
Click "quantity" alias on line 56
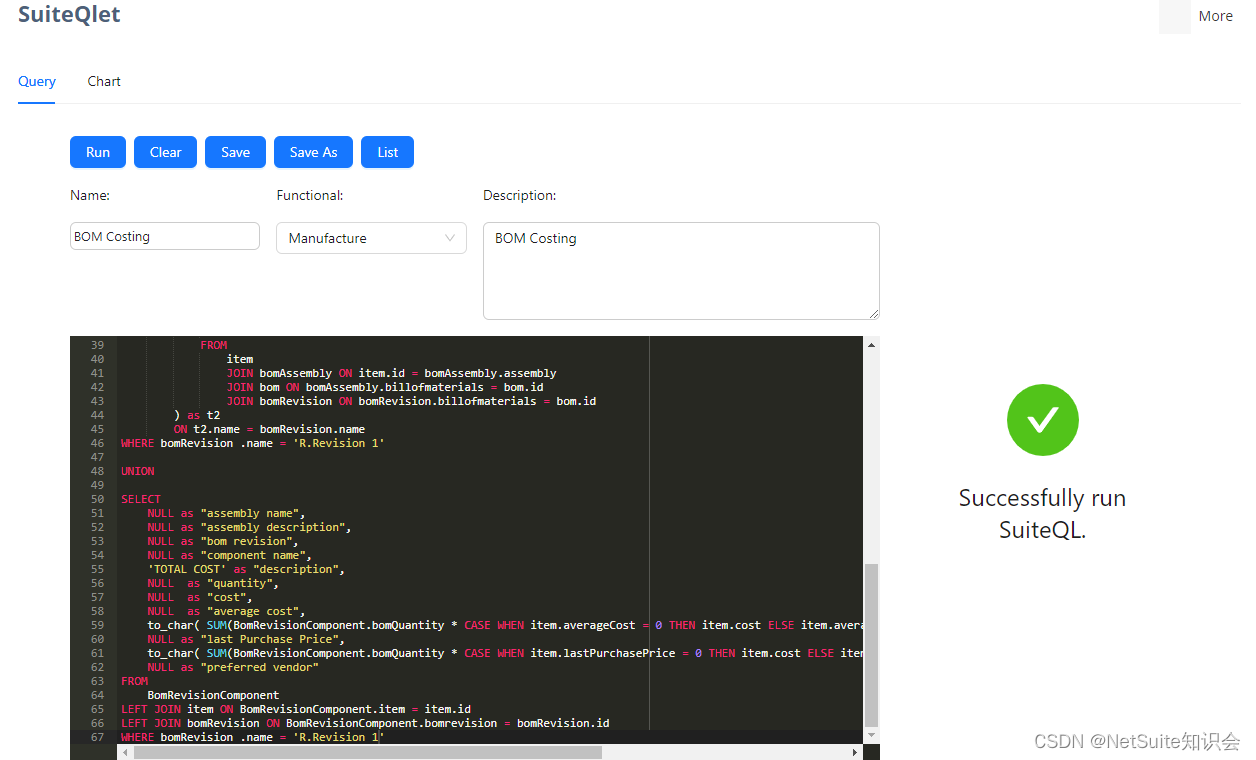coord(239,583)
